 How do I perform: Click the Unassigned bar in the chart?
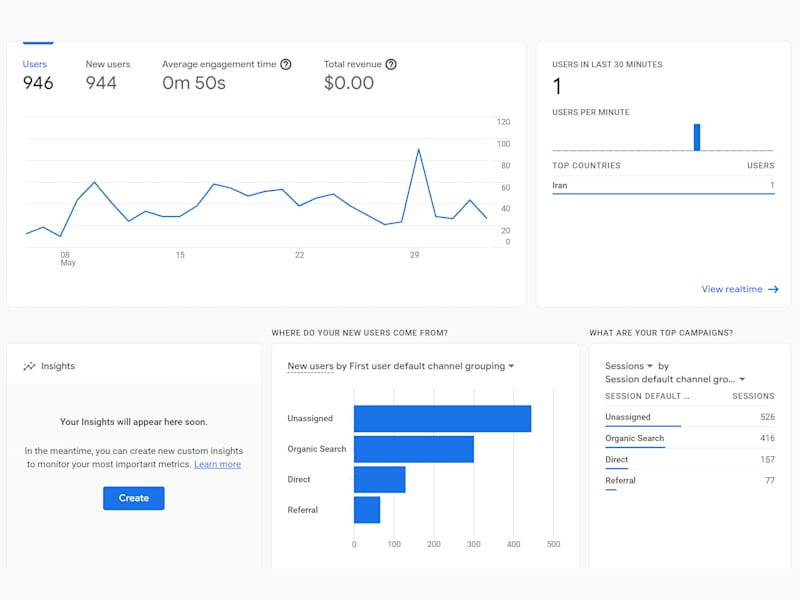442,418
